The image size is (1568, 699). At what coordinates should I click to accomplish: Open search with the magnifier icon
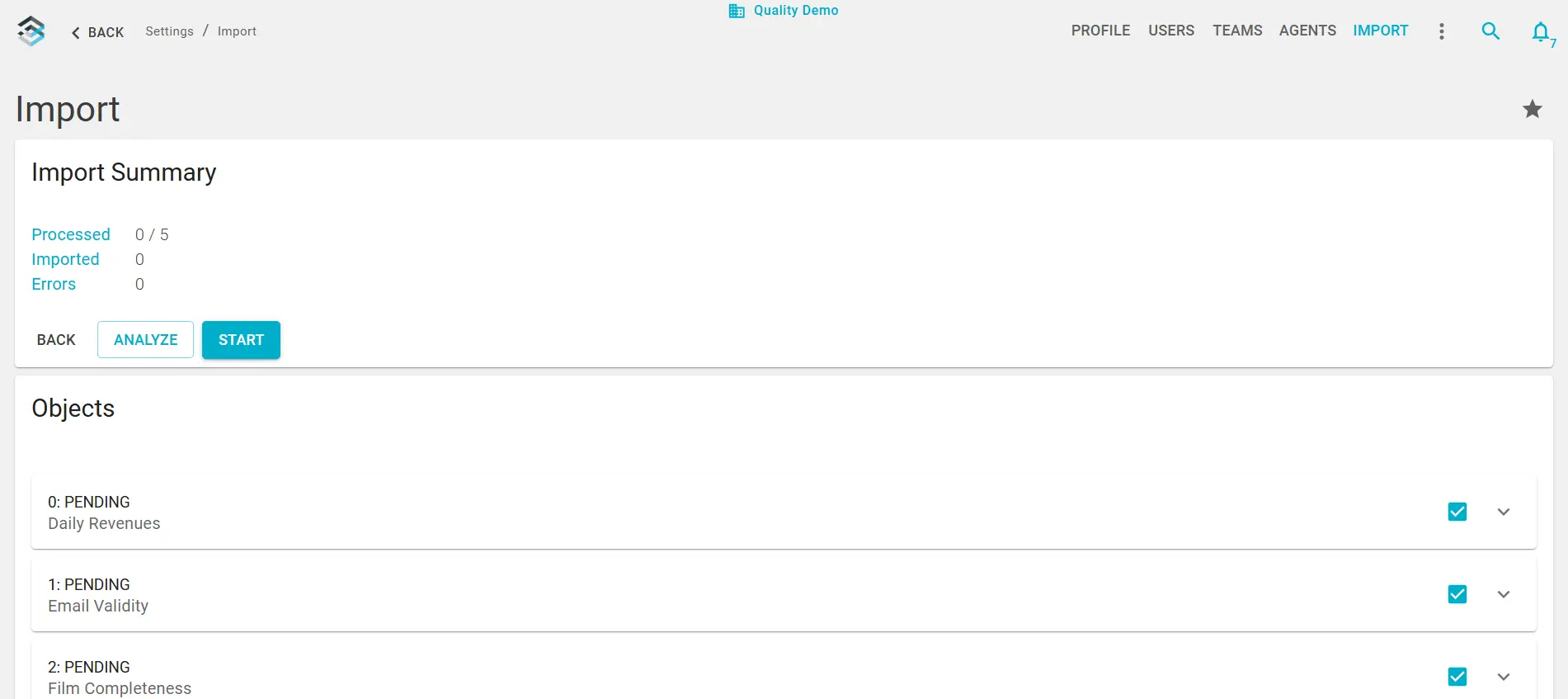pos(1490,31)
